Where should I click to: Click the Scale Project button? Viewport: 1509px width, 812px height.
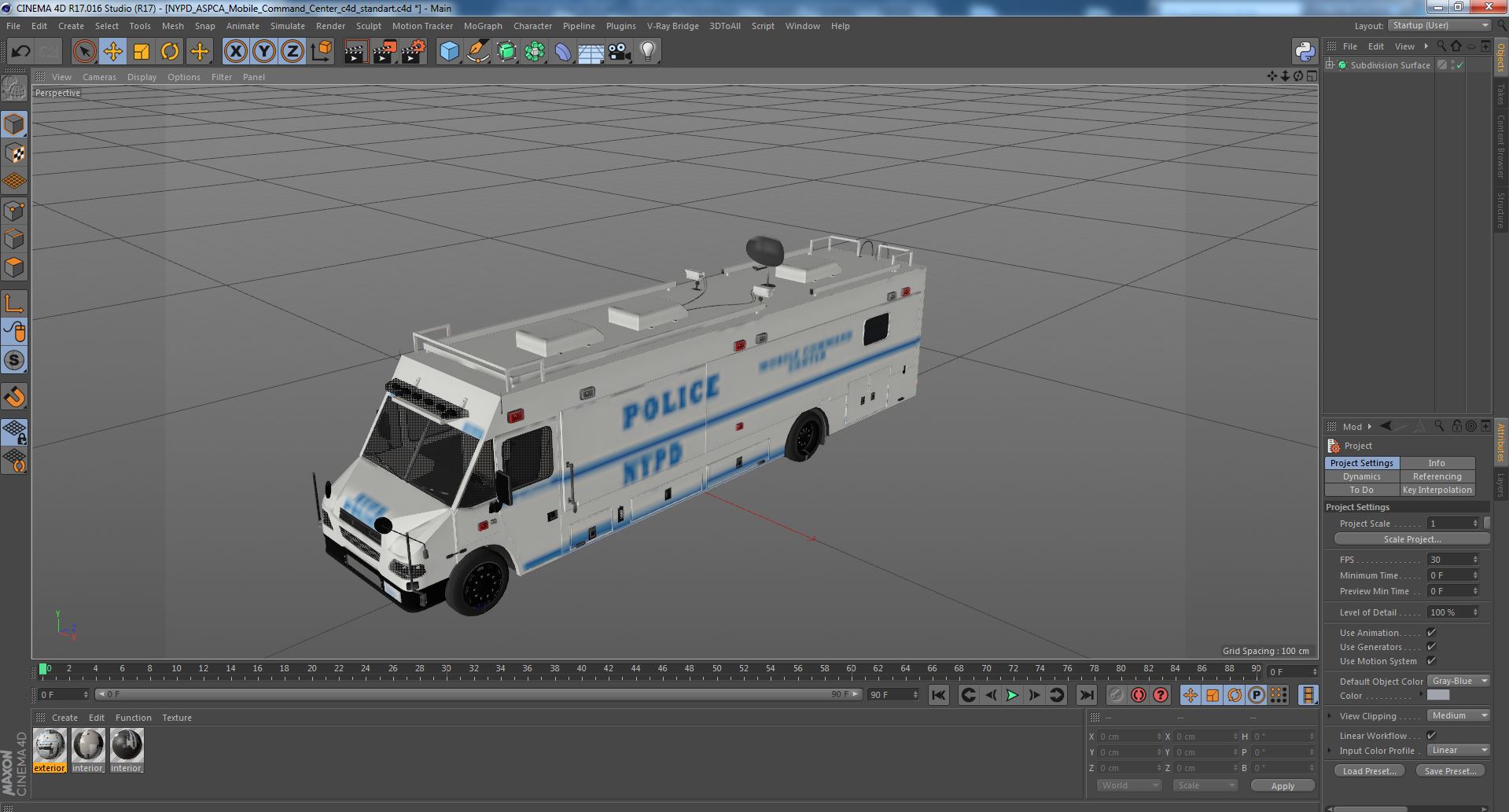click(x=1411, y=539)
